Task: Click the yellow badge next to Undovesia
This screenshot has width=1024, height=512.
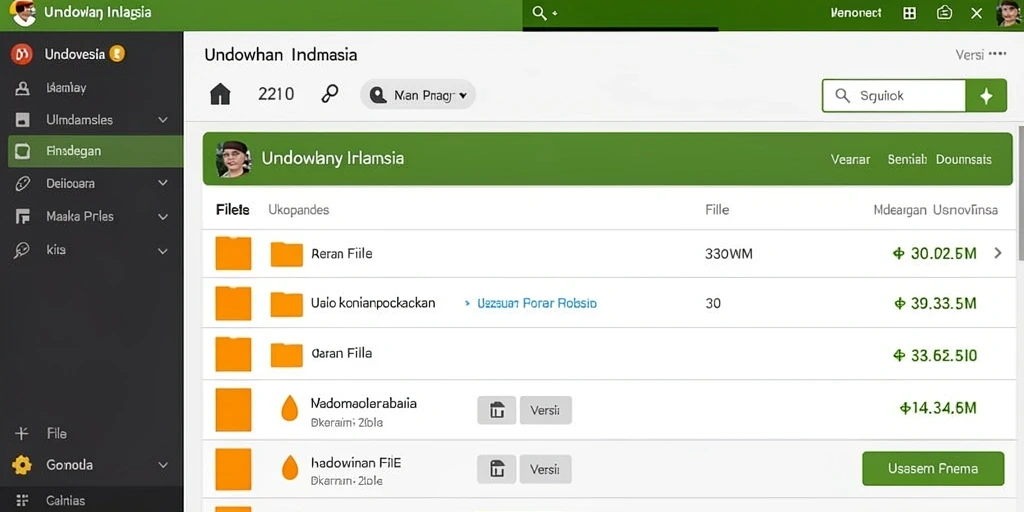Action: click(x=117, y=54)
